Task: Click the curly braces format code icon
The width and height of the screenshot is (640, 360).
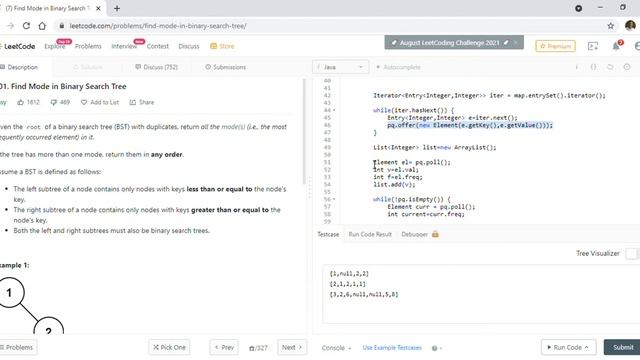Action: tap(593, 67)
